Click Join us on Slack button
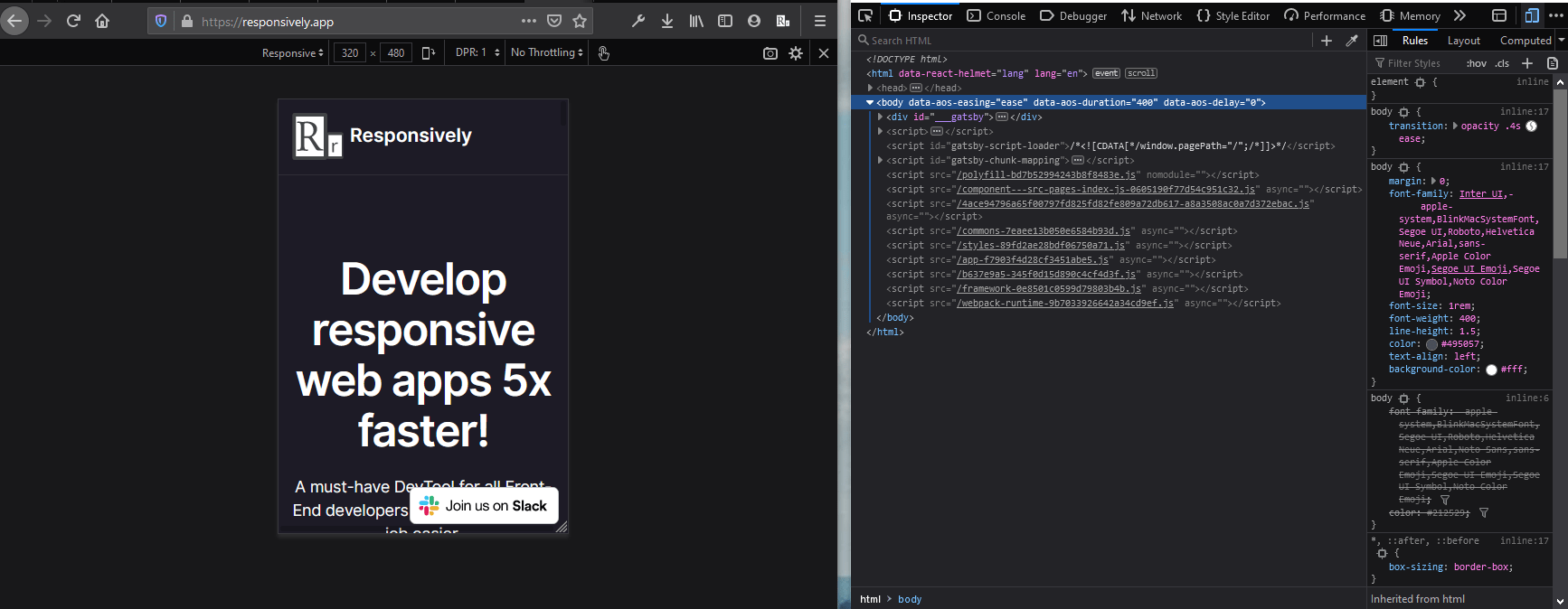The height and width of the screenshot is (609, 1568). (x=484, y=506)
